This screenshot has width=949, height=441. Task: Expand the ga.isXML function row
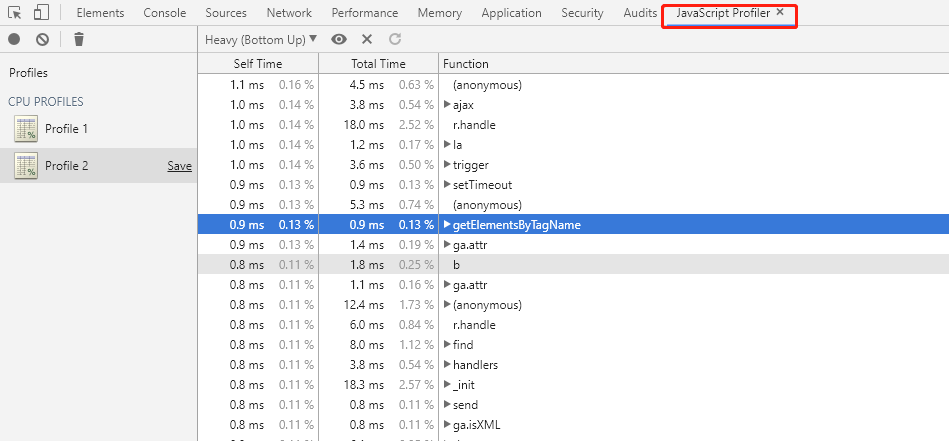click(447, 425)
